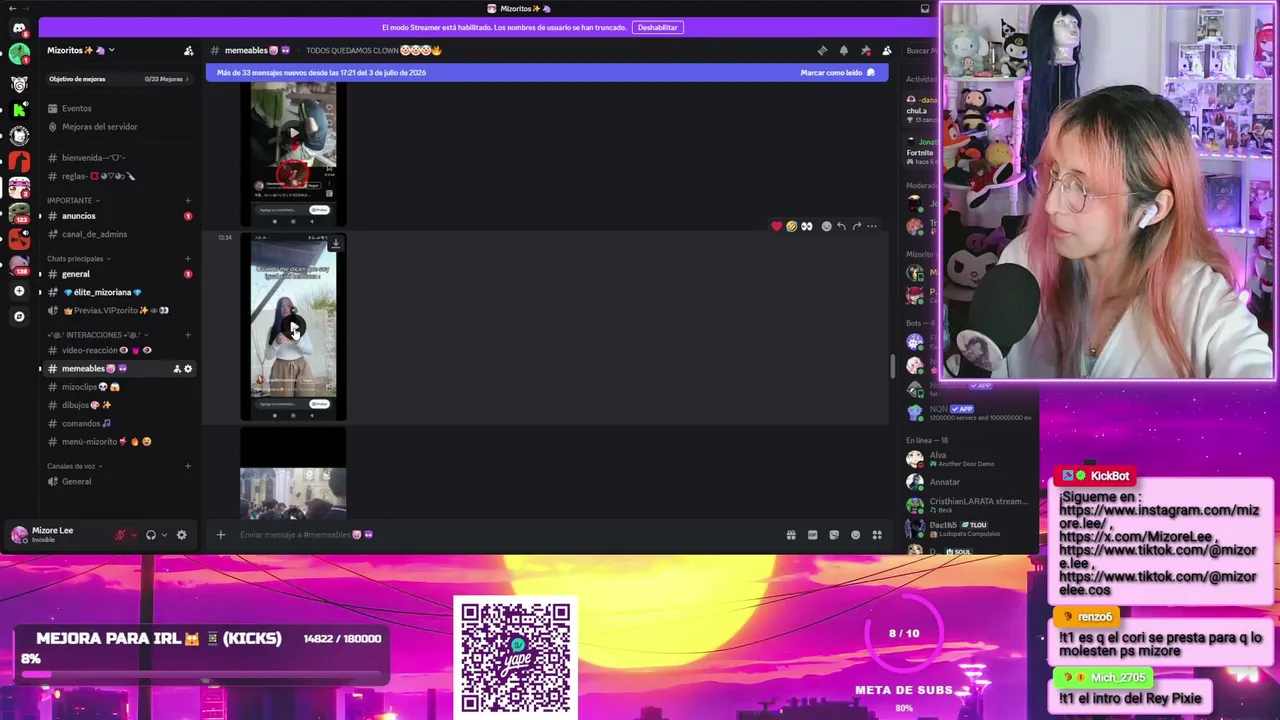Open the discover servers compass icon
1280x720 pixels.
(x=19, y=316)
